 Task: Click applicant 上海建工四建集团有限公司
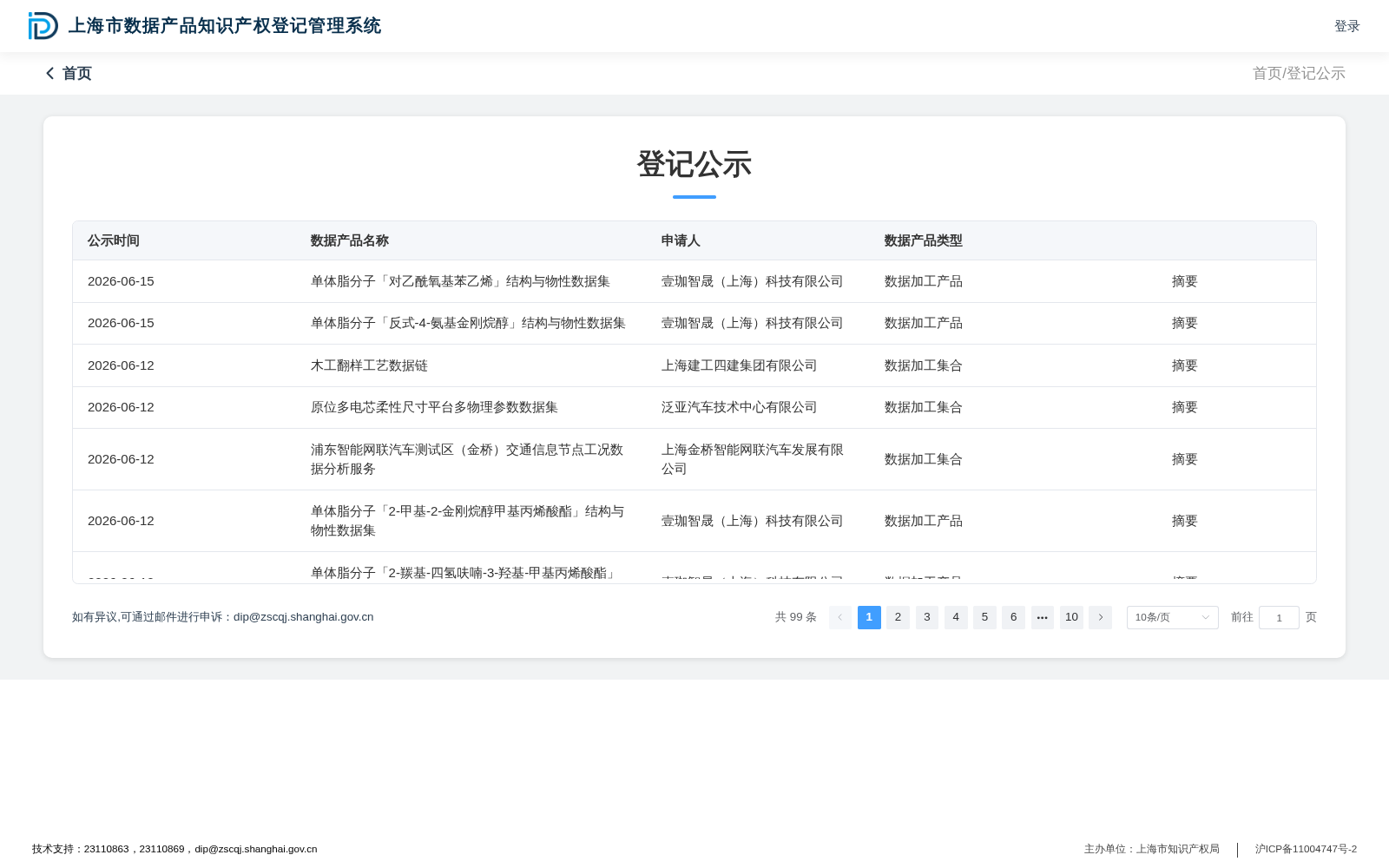pos(739,365)
